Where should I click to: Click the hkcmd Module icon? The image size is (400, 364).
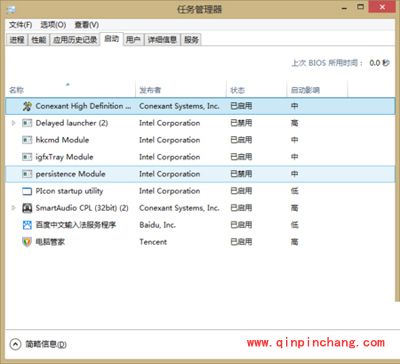27,140
